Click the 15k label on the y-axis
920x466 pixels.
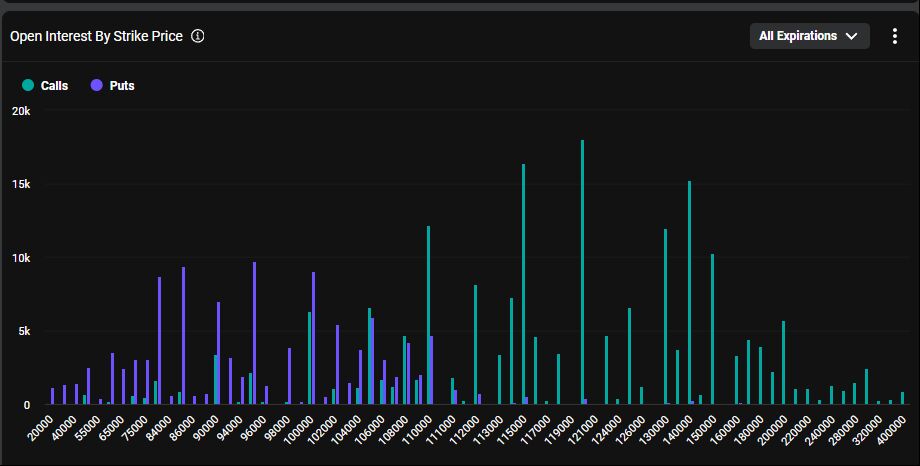(x=20, y=185)
